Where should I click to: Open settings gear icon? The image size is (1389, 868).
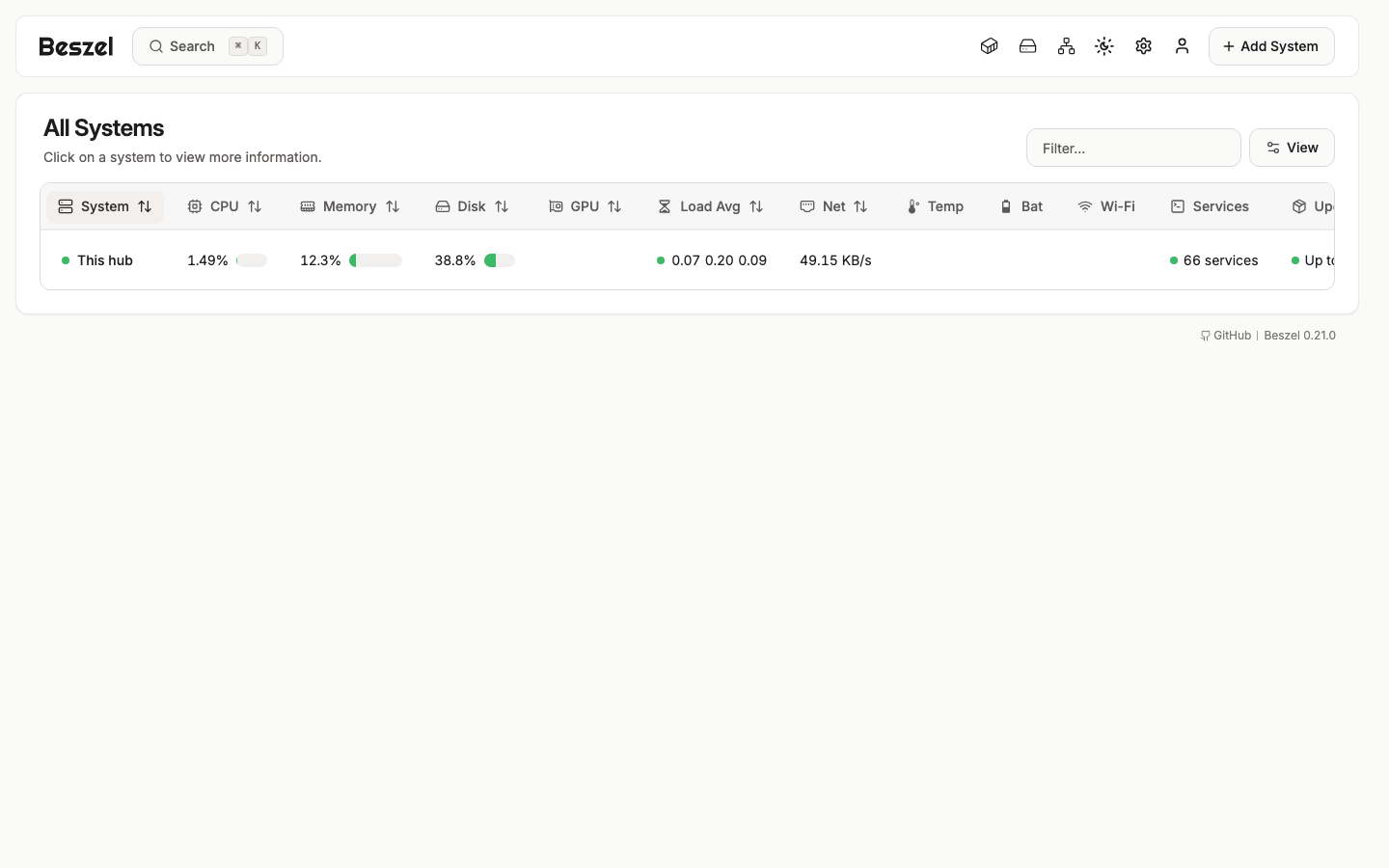pos(1143,46)
